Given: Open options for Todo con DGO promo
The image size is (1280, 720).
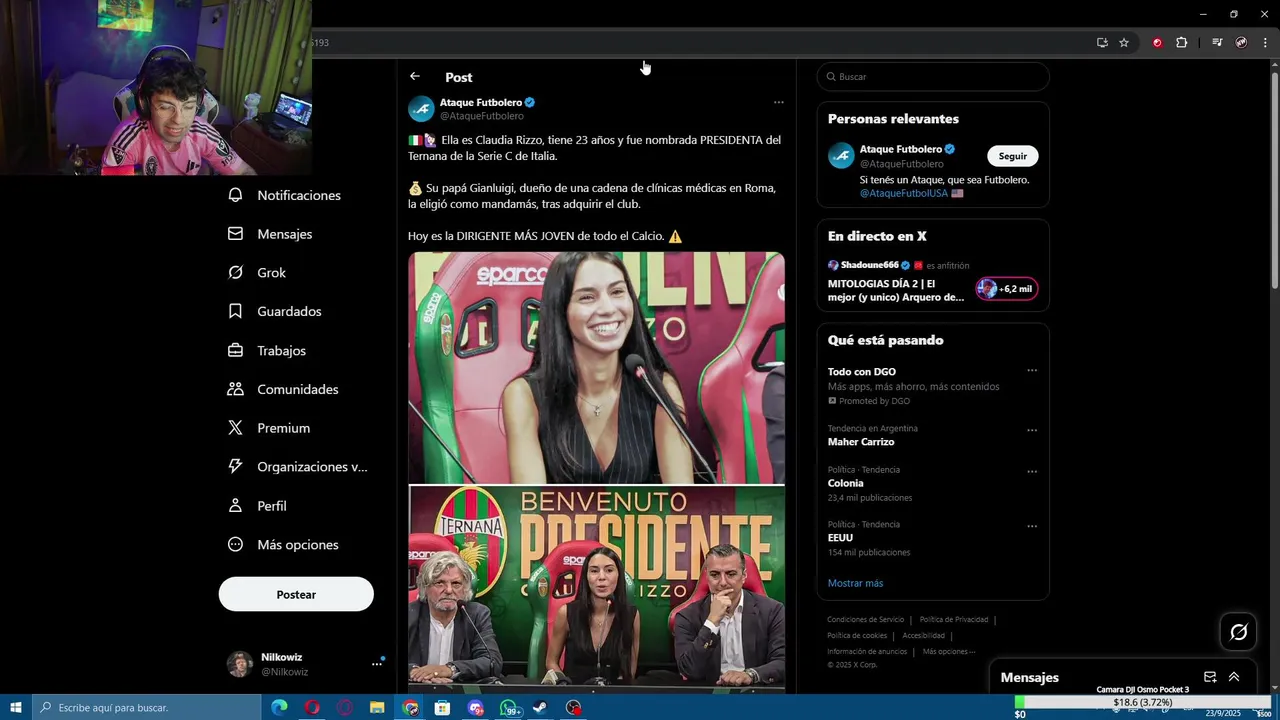Looking at the screenshot, I should (x=1032, y=371).
